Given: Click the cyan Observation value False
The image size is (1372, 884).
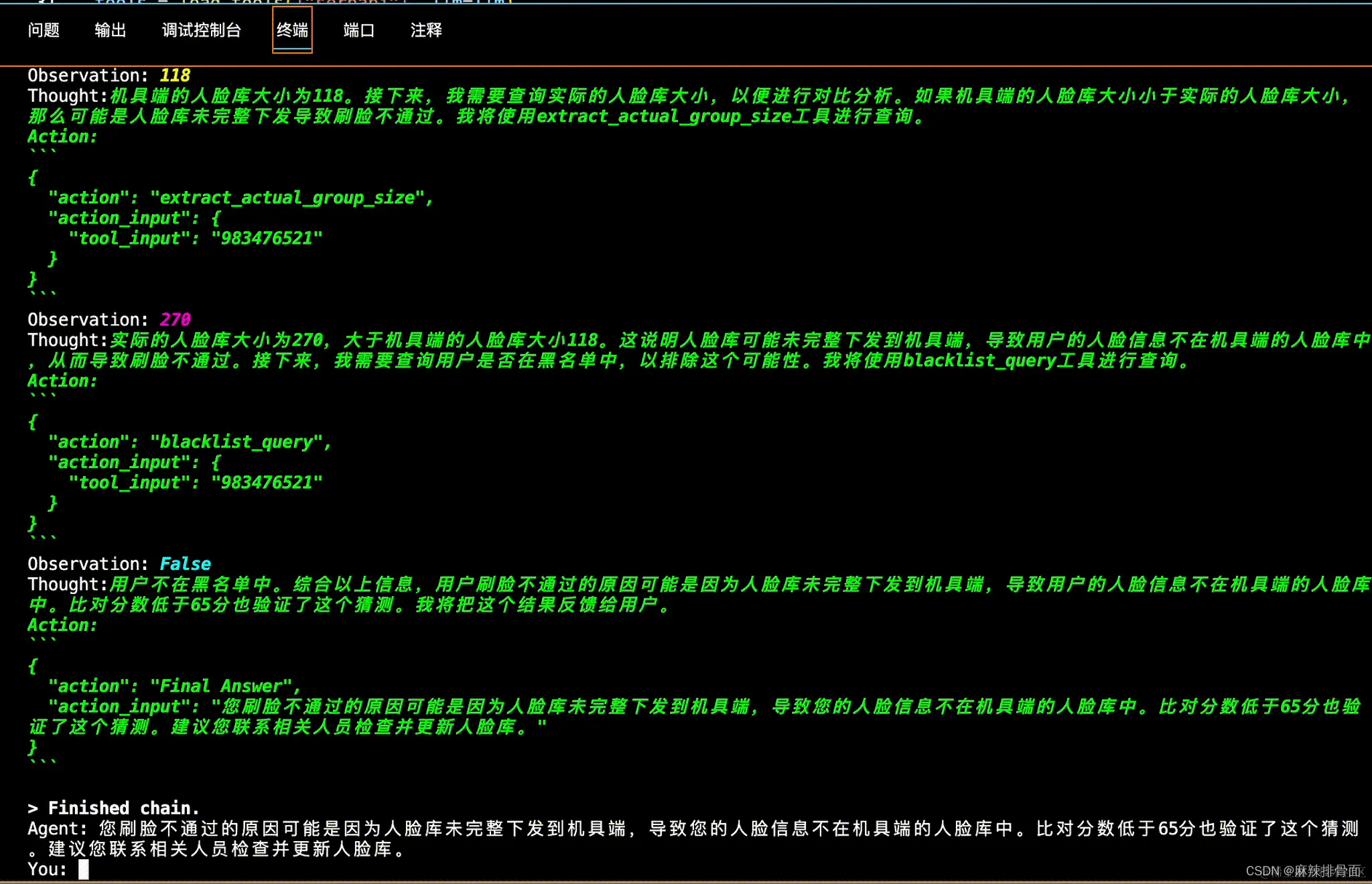Looking at the screenshot, I should click(x=186, y=564).
